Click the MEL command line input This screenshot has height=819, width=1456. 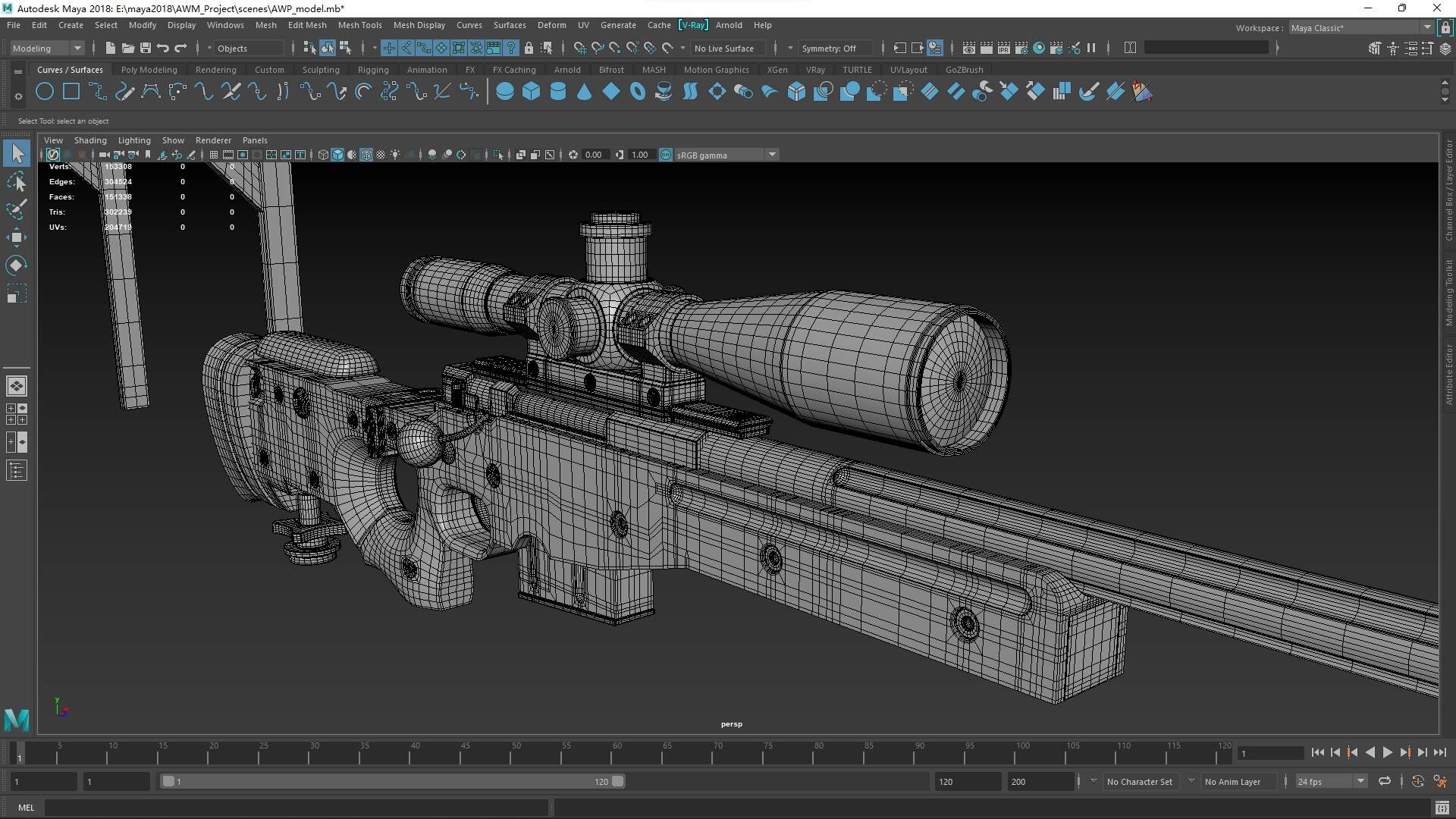296,808
